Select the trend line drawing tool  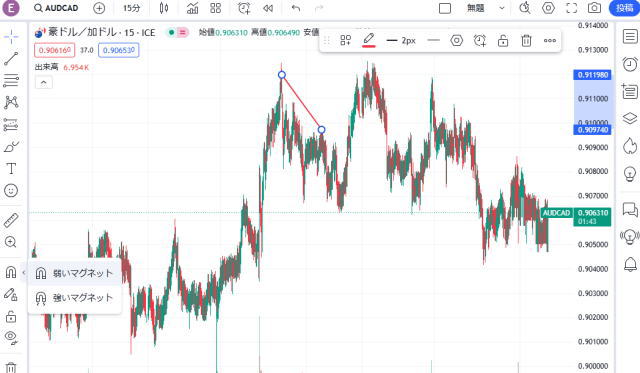coord(11,58)
